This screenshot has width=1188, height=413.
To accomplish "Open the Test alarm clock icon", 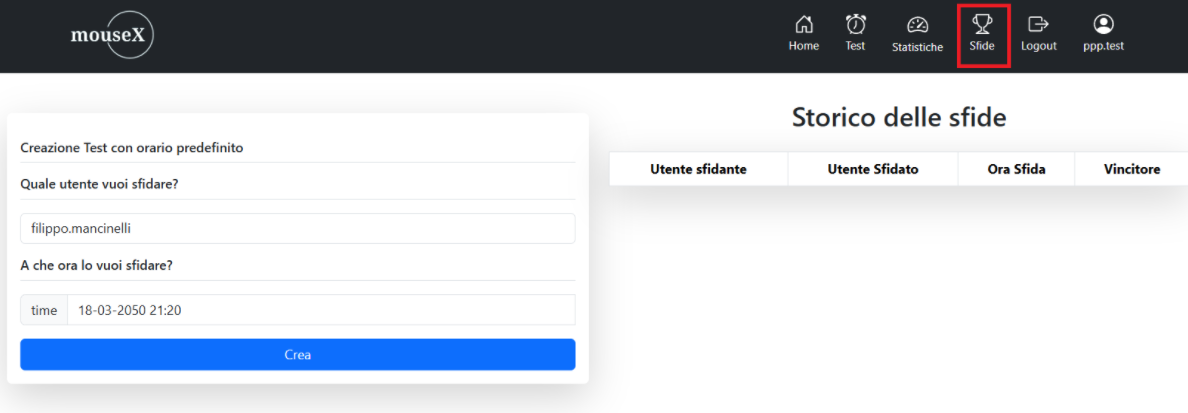I will coord(855,24).
